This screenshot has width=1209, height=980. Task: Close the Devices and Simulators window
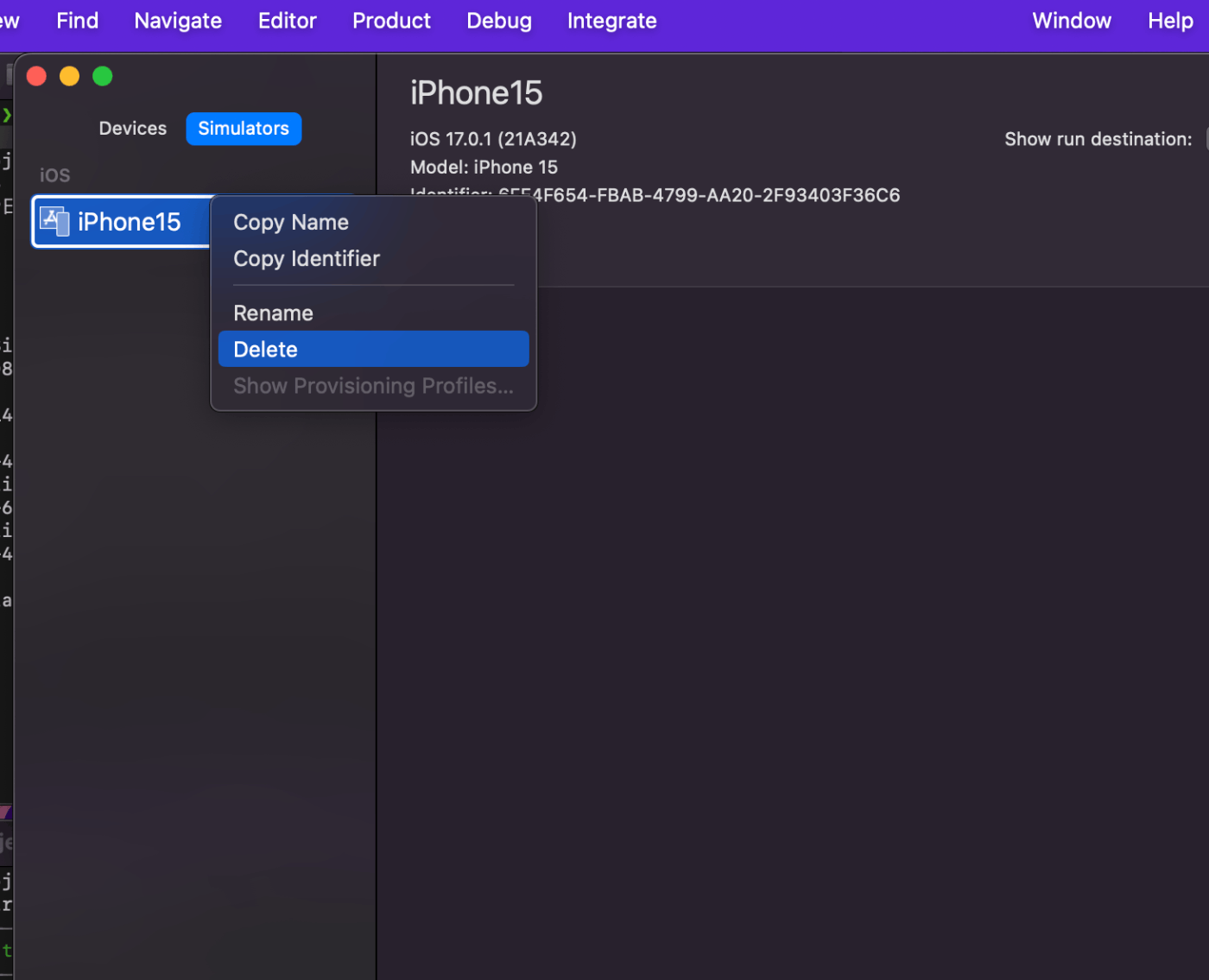pyautogui.click(x=36, y=76)
